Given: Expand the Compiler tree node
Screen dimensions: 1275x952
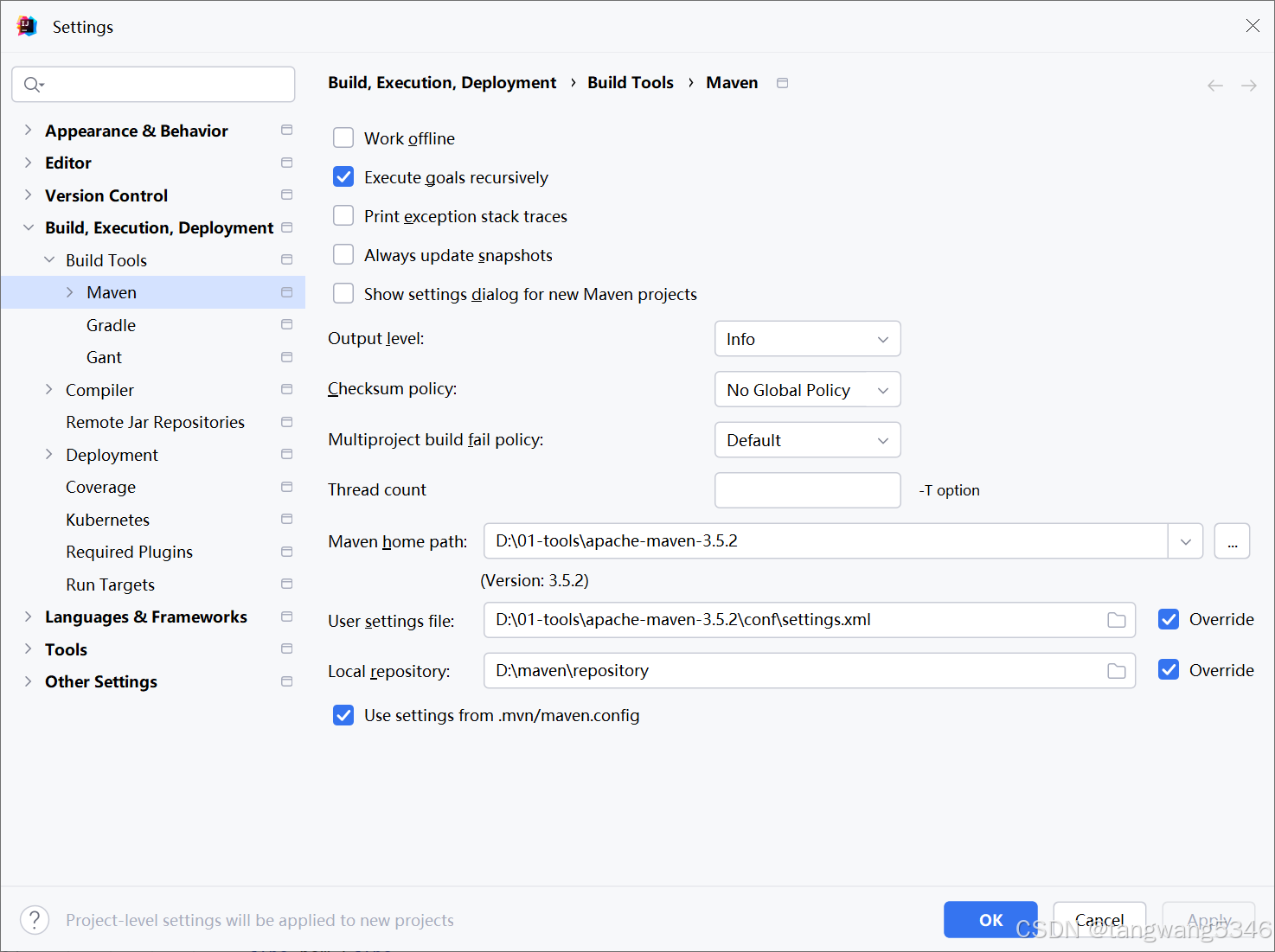Looking at the screenshot, I should pyautogui.click(x=49, y=389).
